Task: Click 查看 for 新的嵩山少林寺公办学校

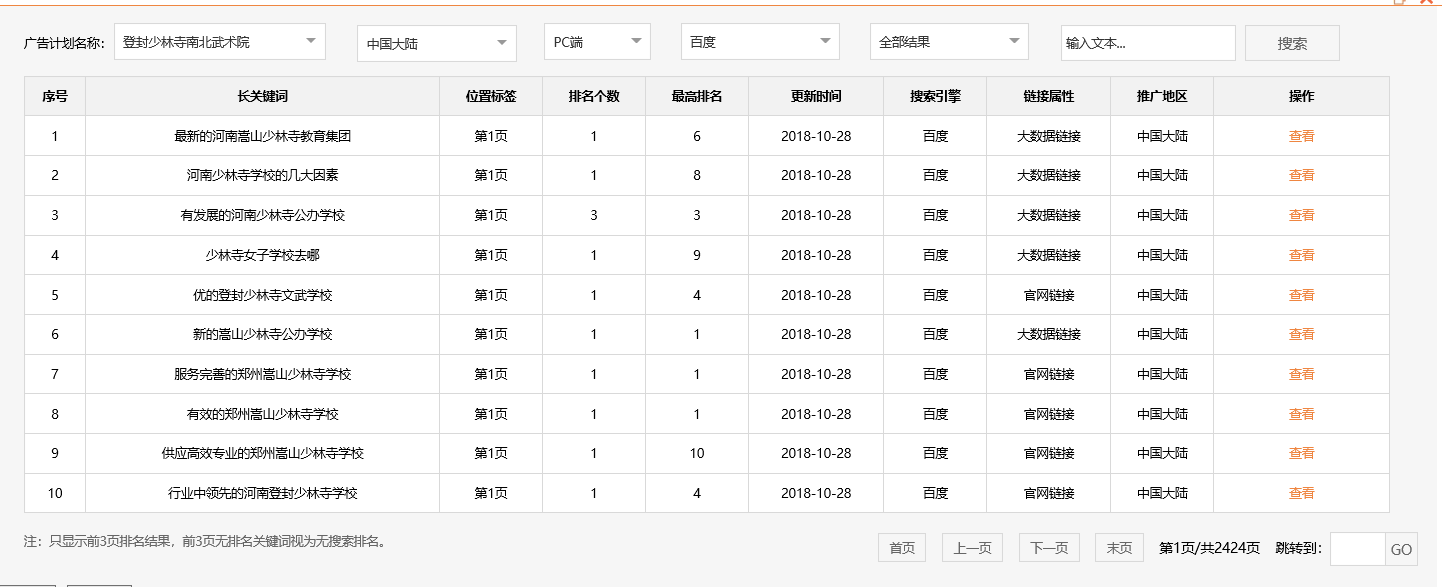Action: (x=1301, y=334)
